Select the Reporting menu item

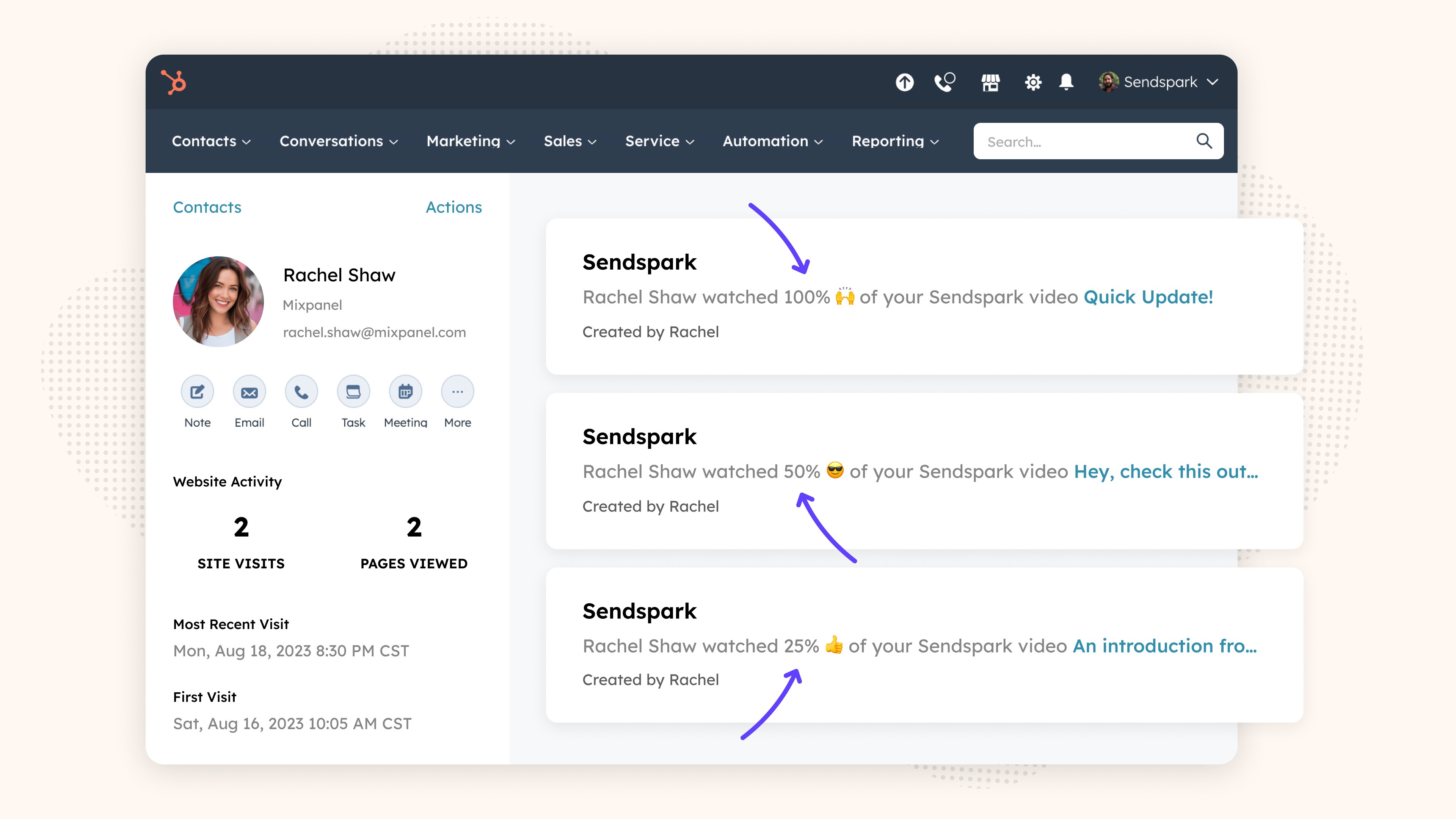pos(894,141)
